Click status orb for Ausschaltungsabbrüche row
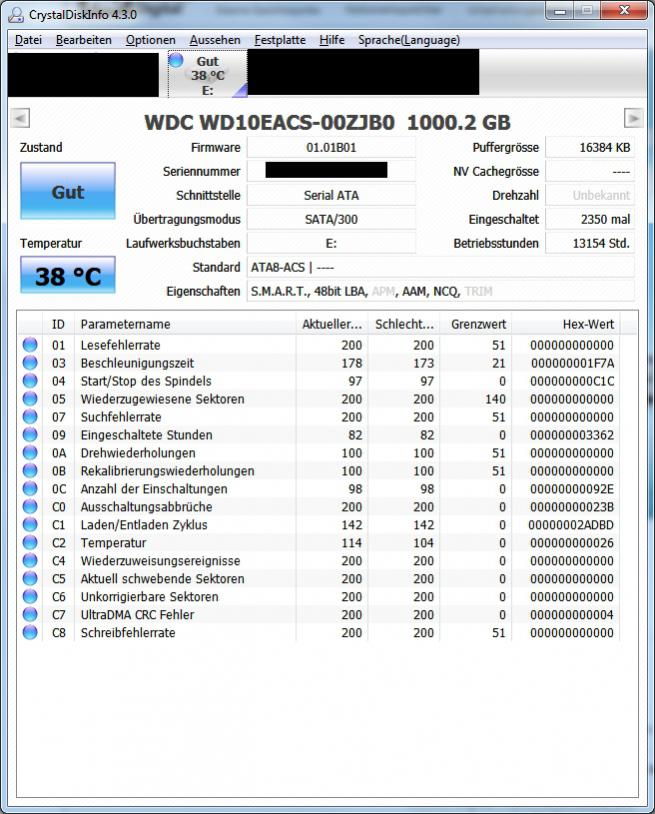The width and height of the screenshot is (655, 814). tap(30, 506)
